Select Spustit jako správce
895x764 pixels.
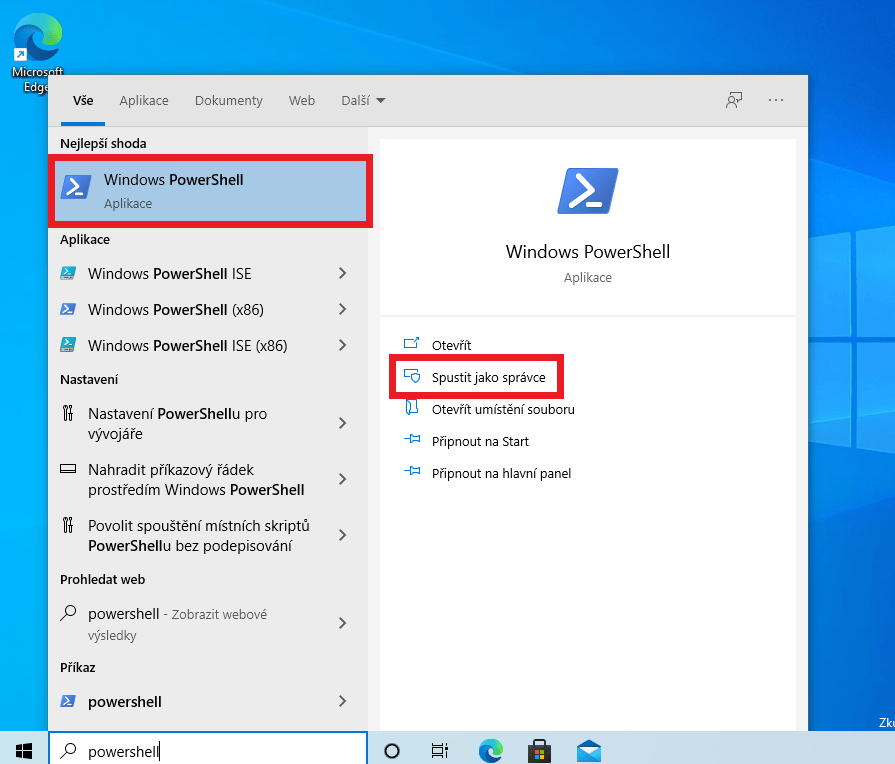pyautogui.click(x=488, y=377)
